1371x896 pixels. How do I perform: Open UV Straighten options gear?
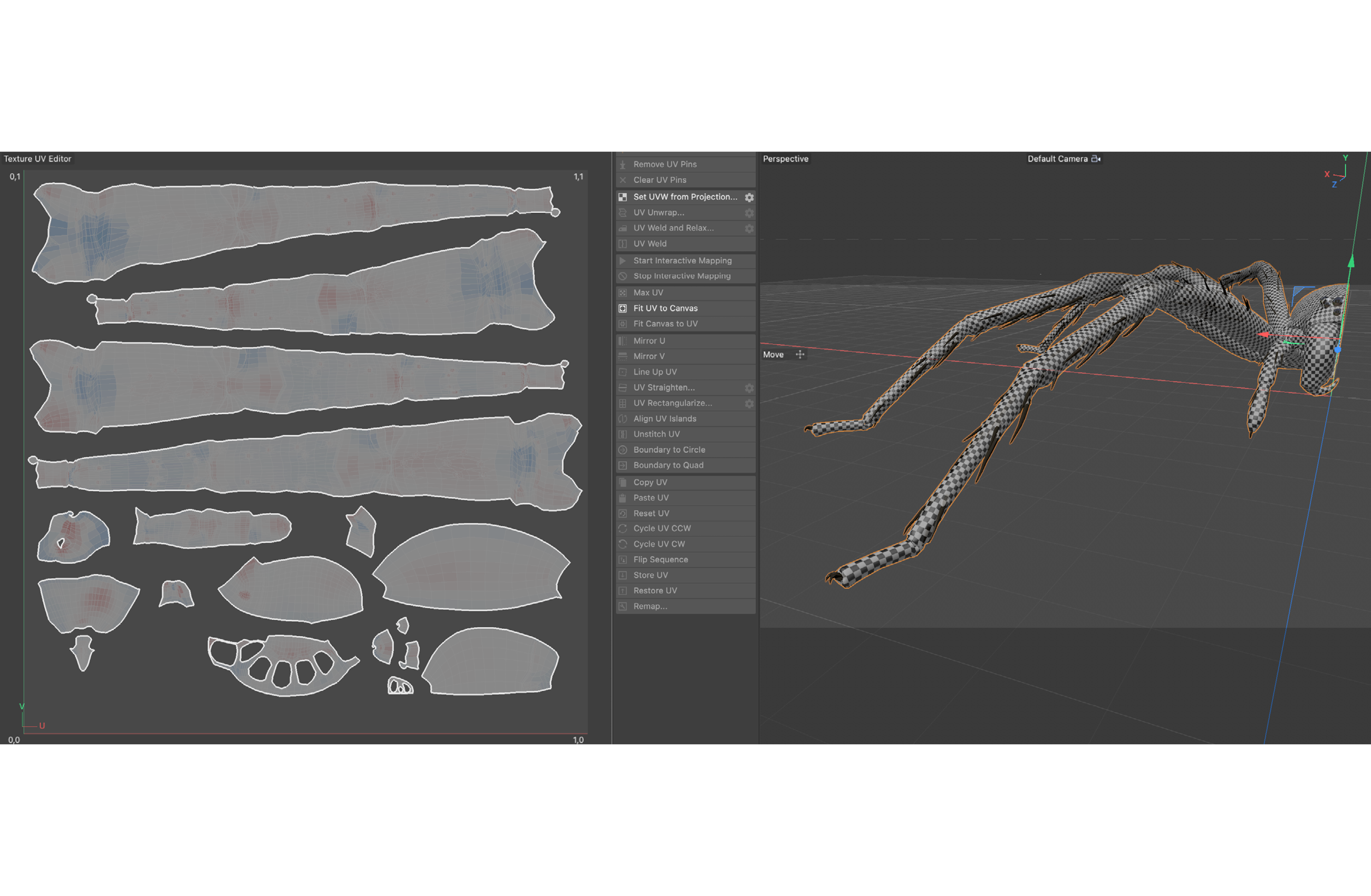[749, 388]
